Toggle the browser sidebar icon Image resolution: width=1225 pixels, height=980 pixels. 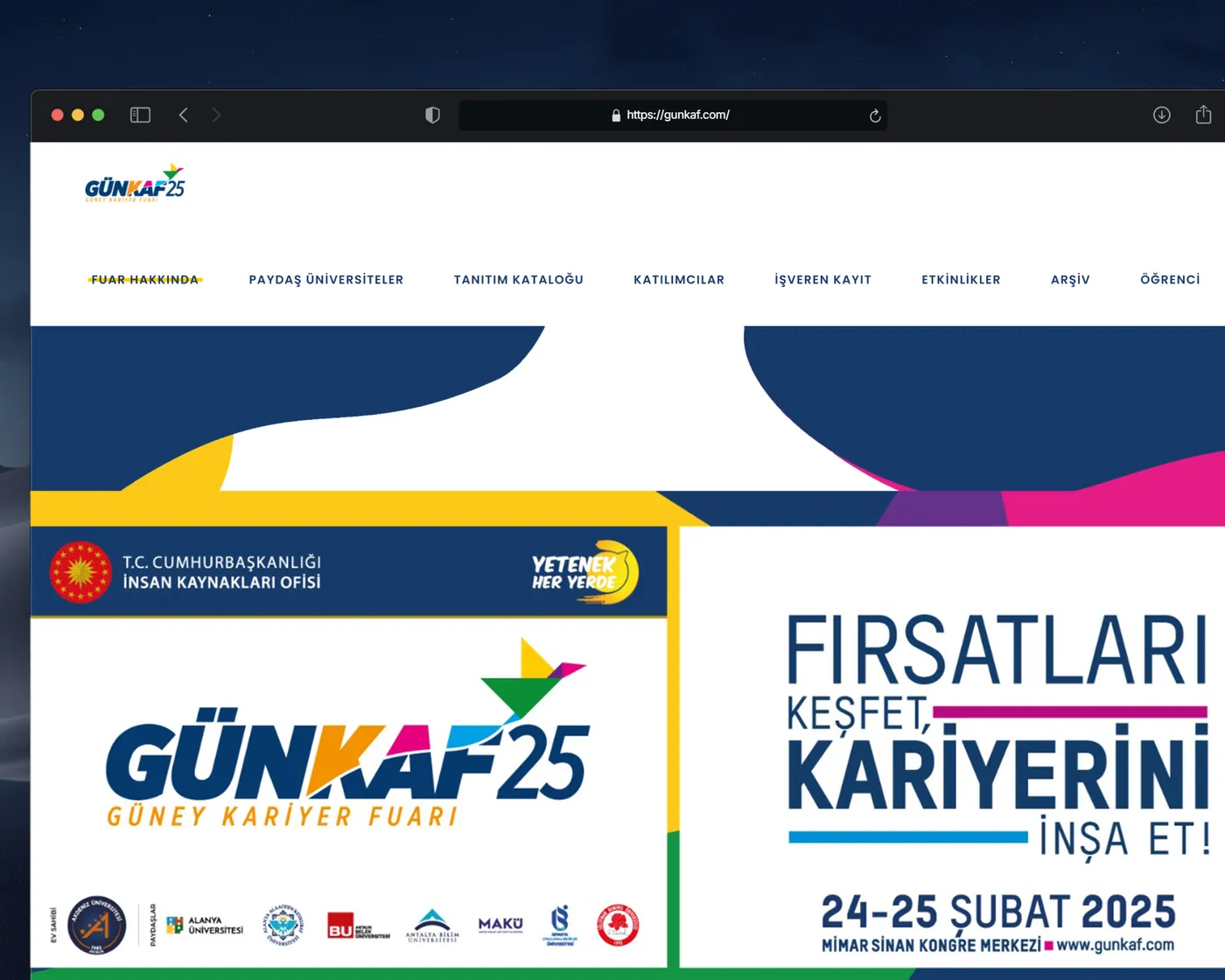140,115
